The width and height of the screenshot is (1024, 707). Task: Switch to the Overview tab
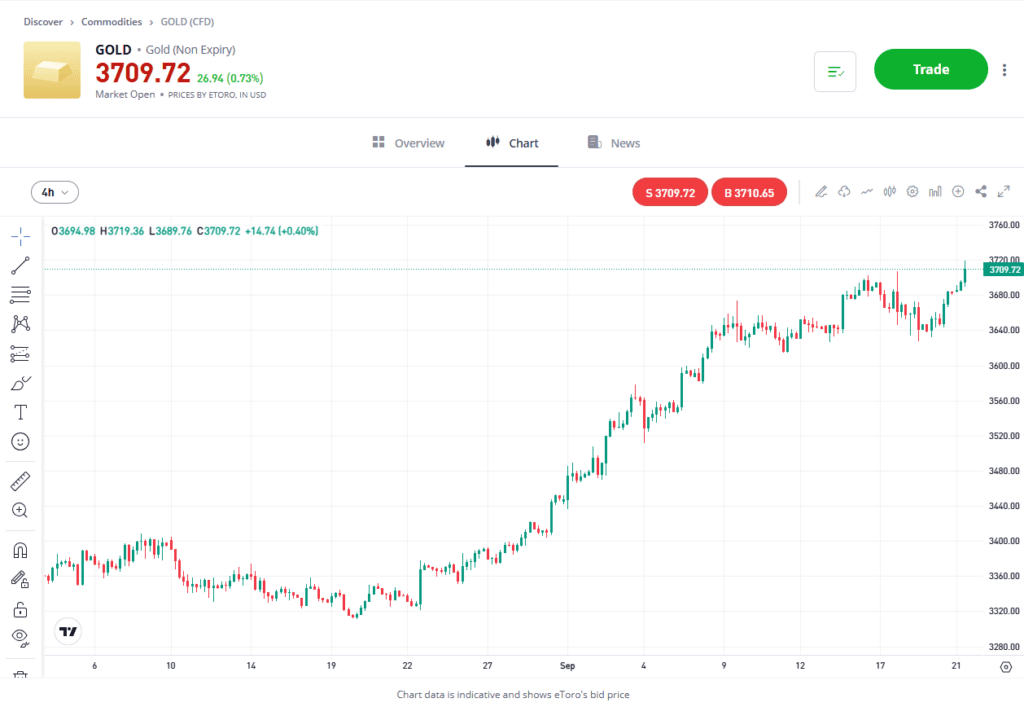click(408, 143)
